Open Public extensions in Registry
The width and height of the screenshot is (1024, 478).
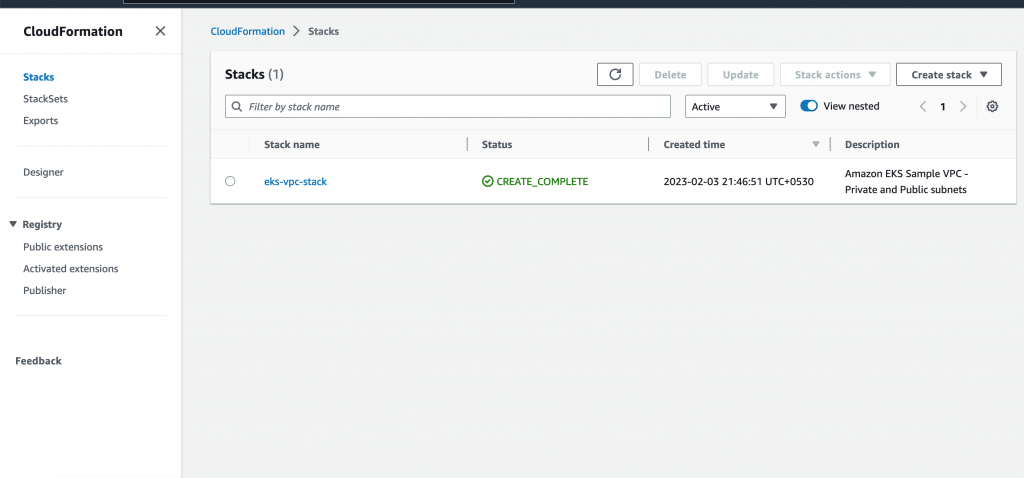pyautogui.click(x=63, y=247)
